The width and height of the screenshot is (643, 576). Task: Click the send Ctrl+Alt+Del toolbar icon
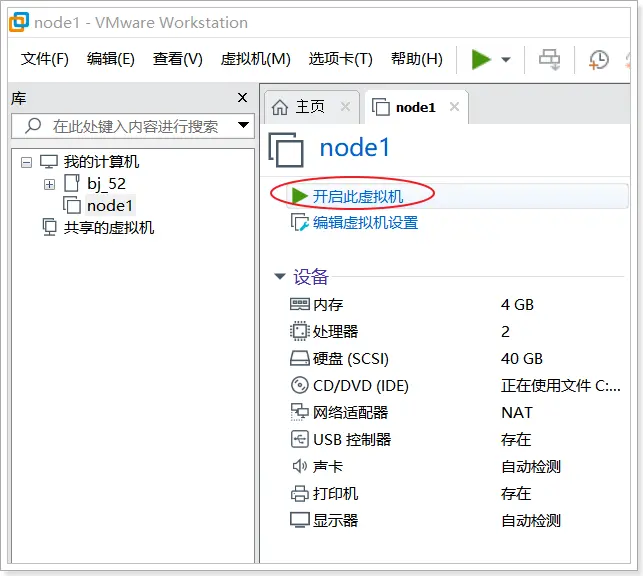pyautogui.click(x=549, y=60)
